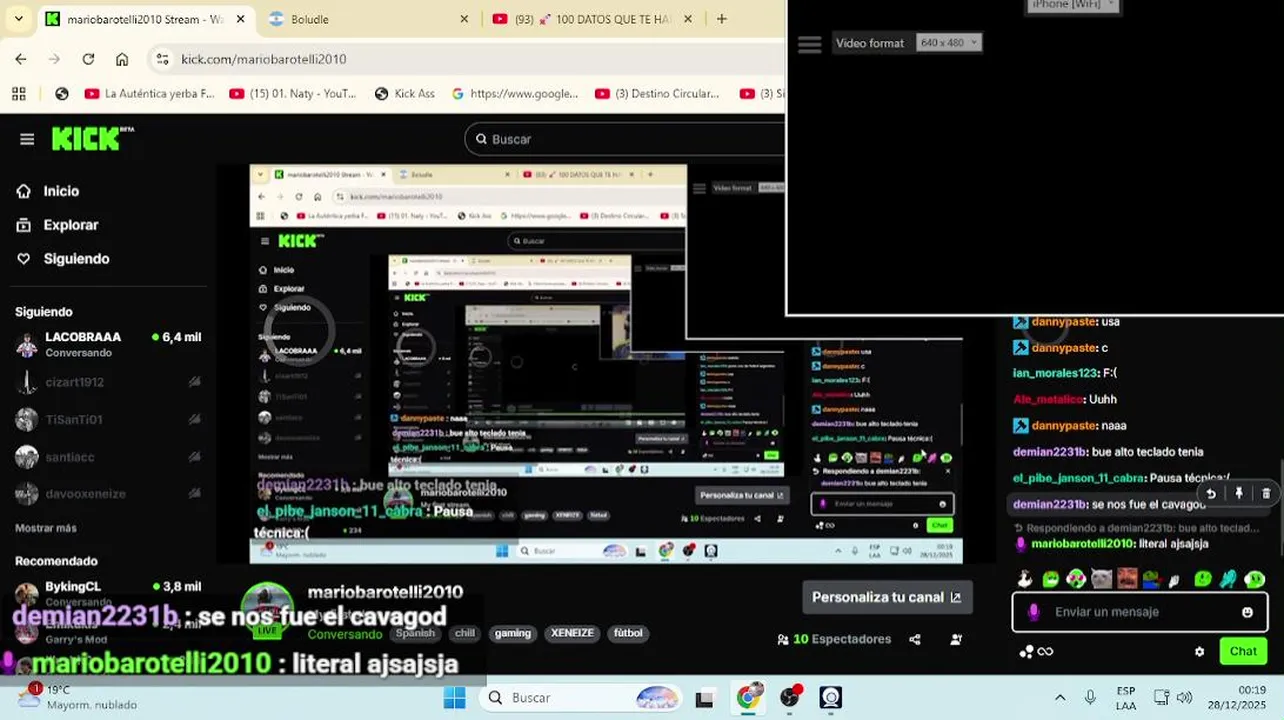Close the Boludle tab
The width and height of the screenshot is (1284, 720).
(x=464, y=19)
